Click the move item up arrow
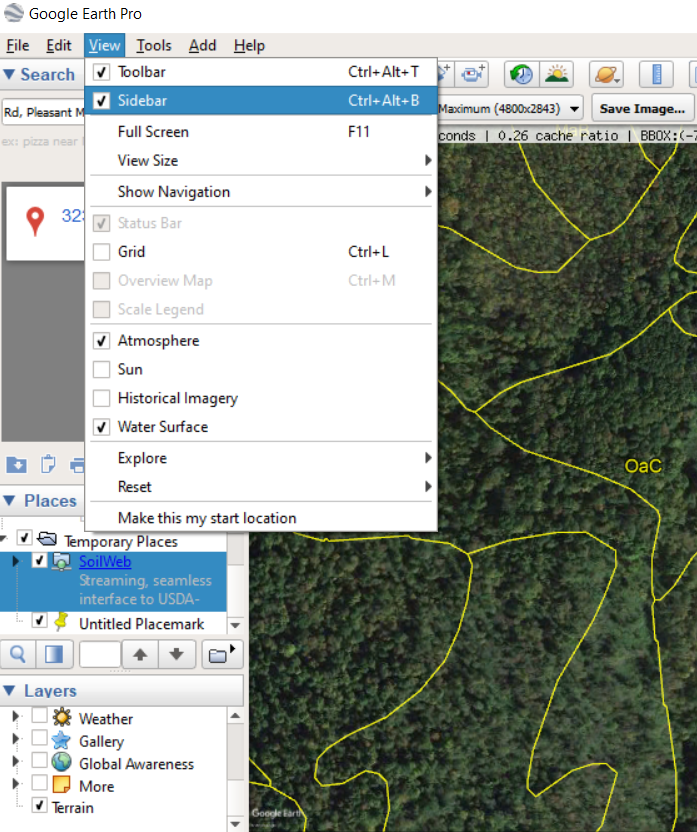This screenshot has width=697, height=832. pos(140,655)
